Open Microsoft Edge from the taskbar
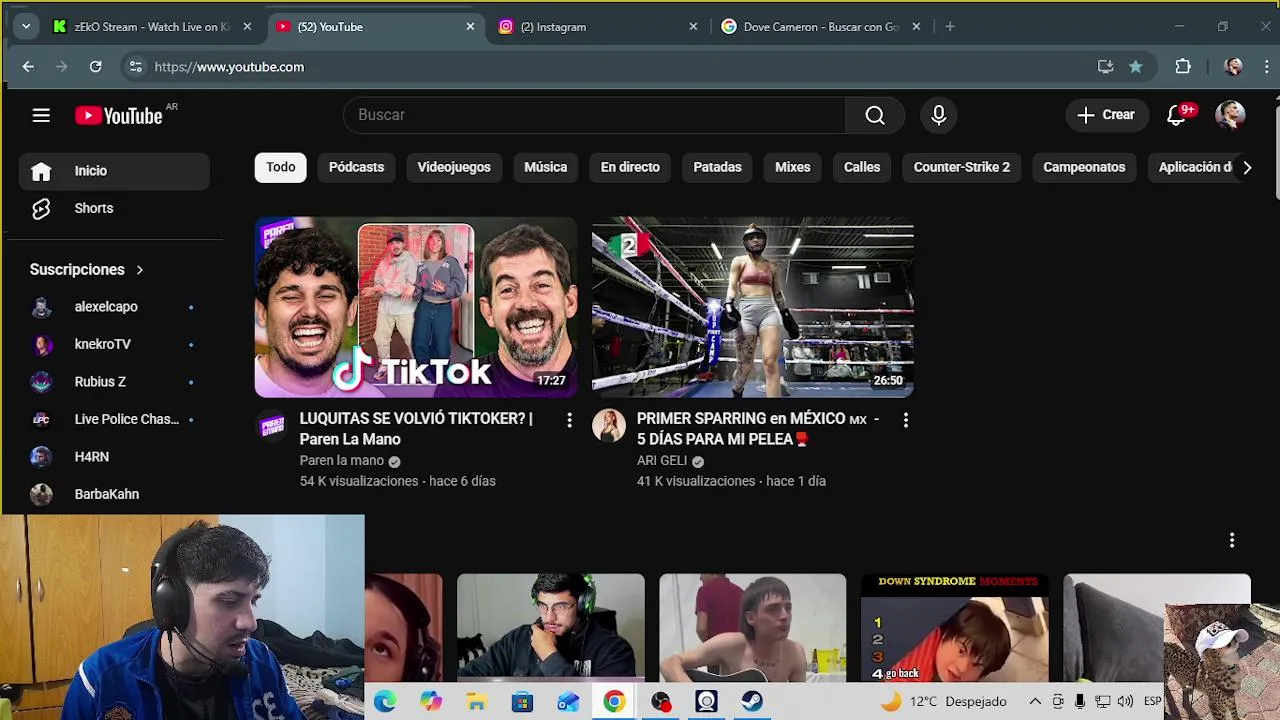 (385, 702)
